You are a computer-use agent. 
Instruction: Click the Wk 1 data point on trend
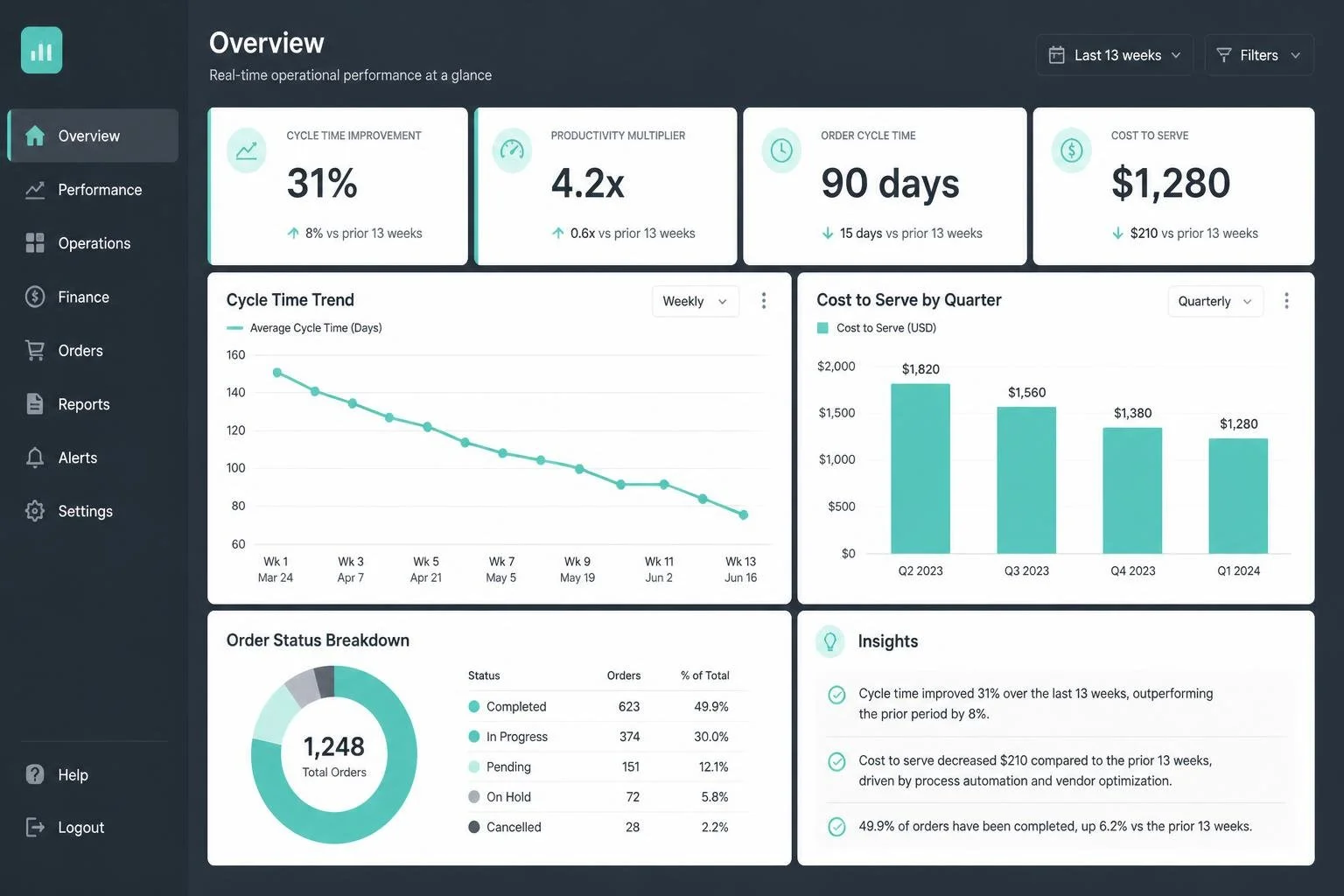click(x=277, y=373)
